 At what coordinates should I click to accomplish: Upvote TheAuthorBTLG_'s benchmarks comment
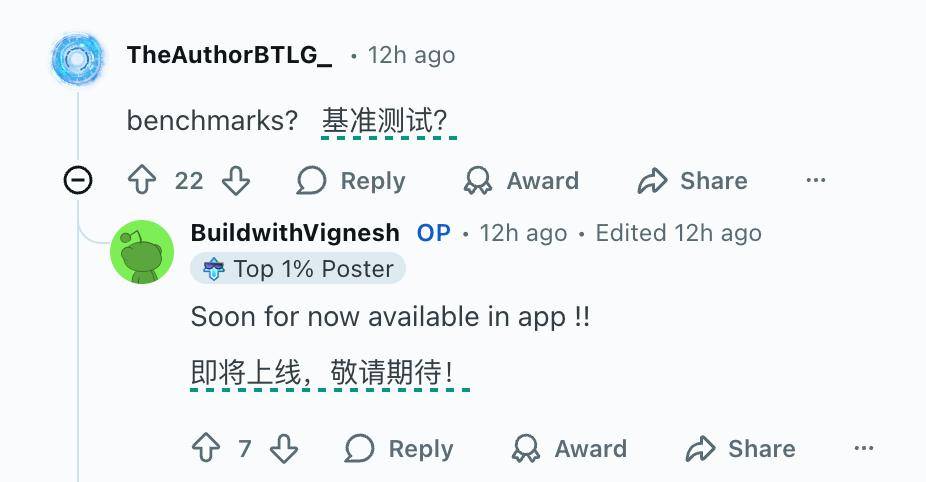(142, 180)
